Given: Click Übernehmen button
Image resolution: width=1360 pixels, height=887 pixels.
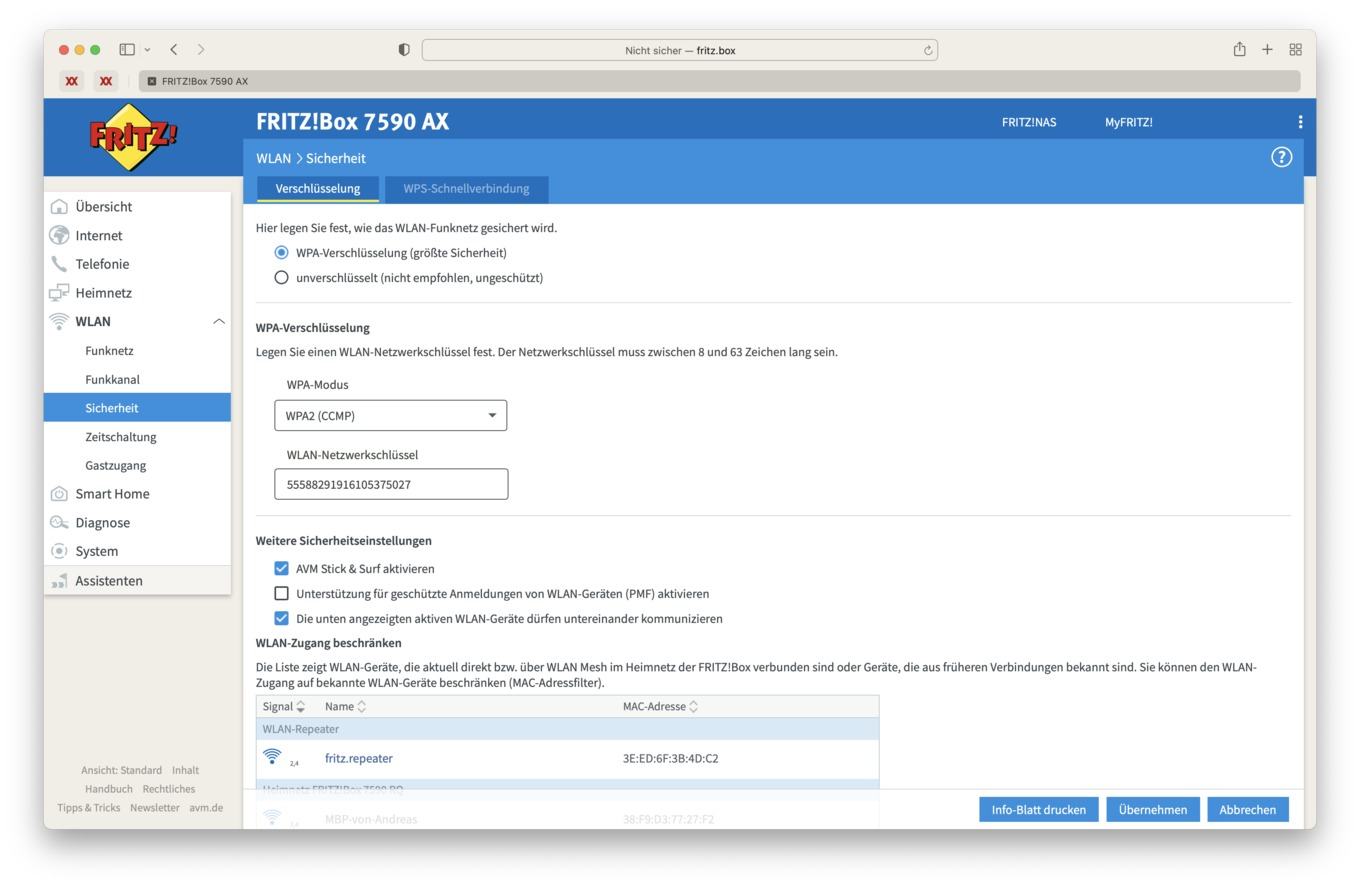Looking at the screenshot, I should [1153, 810].
